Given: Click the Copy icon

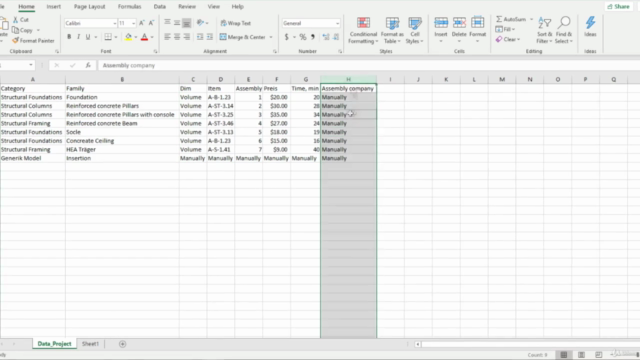Looking at the screenshot, I should 16,30.
